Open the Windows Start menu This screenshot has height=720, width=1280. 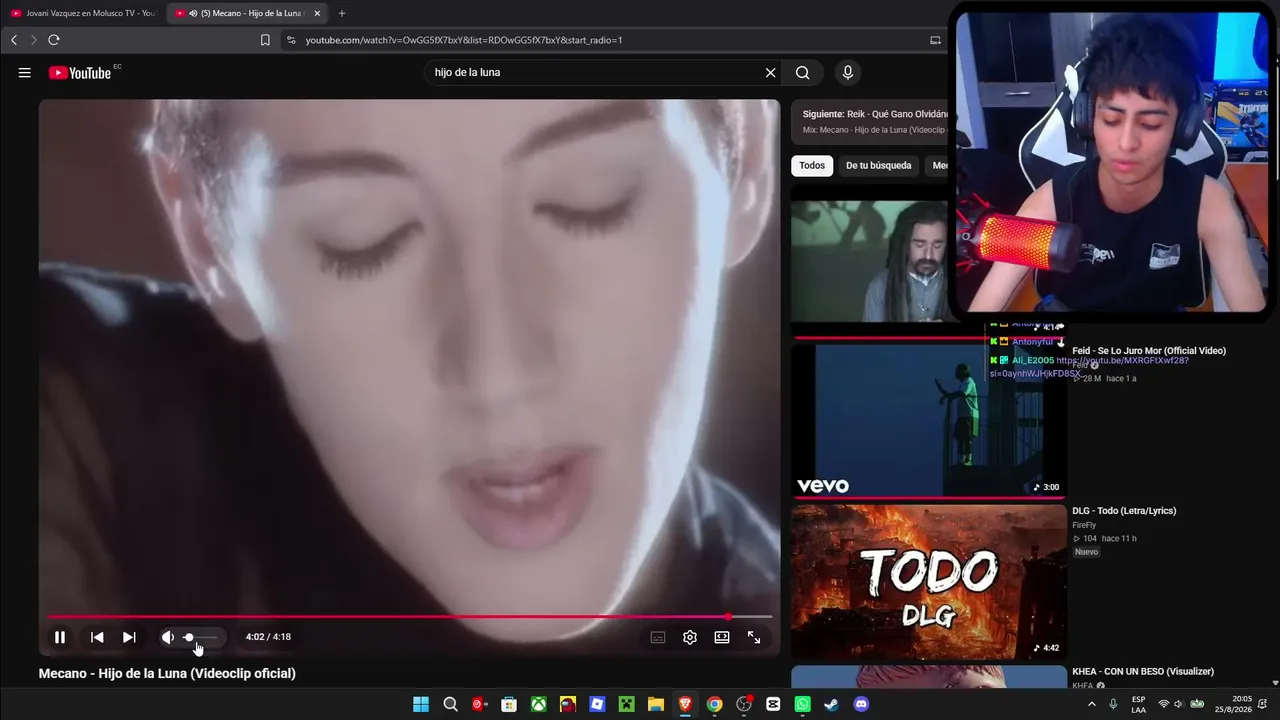click(x=421, y=704)
